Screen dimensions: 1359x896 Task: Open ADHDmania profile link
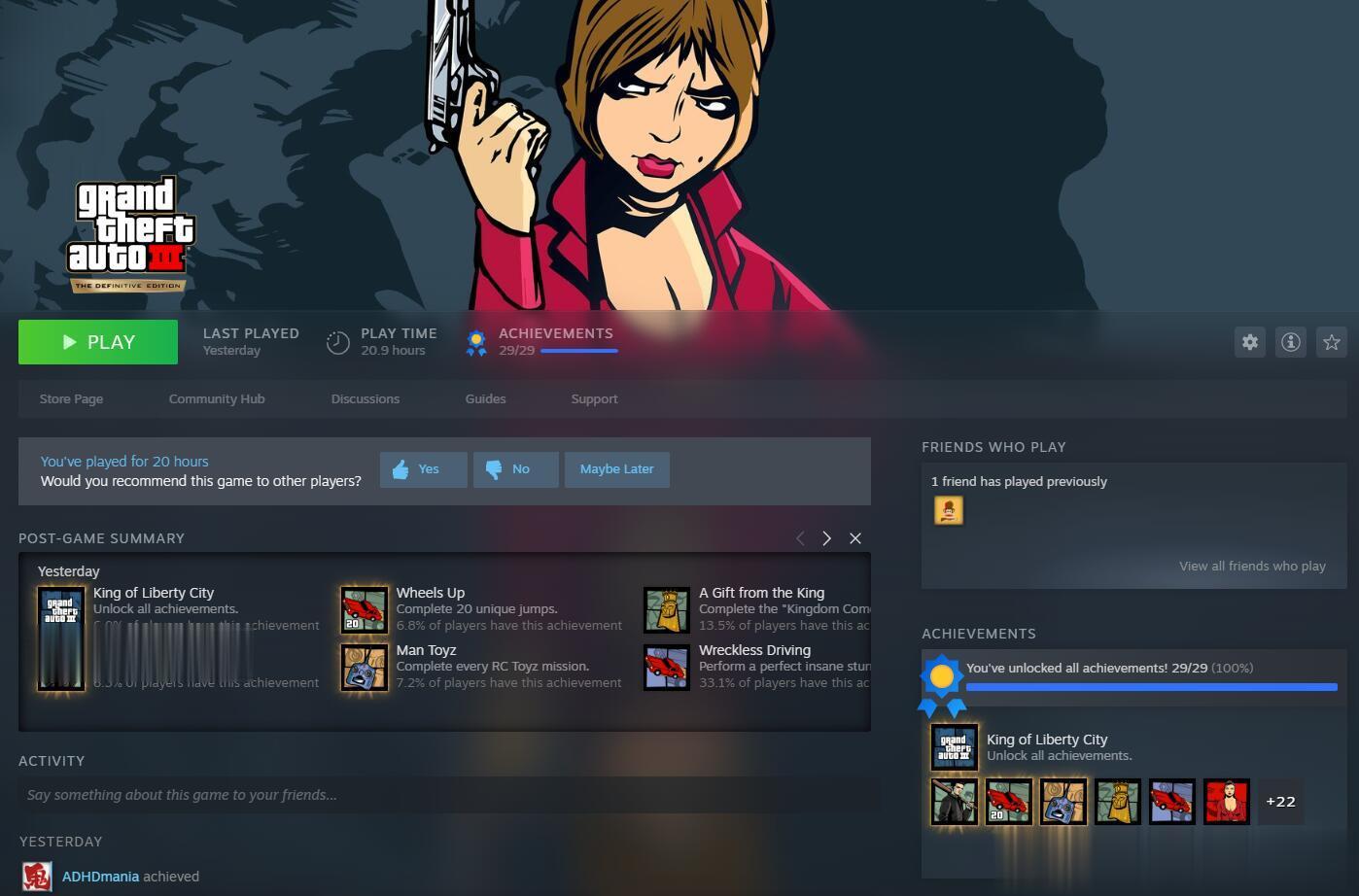click(x=100, y=877)
